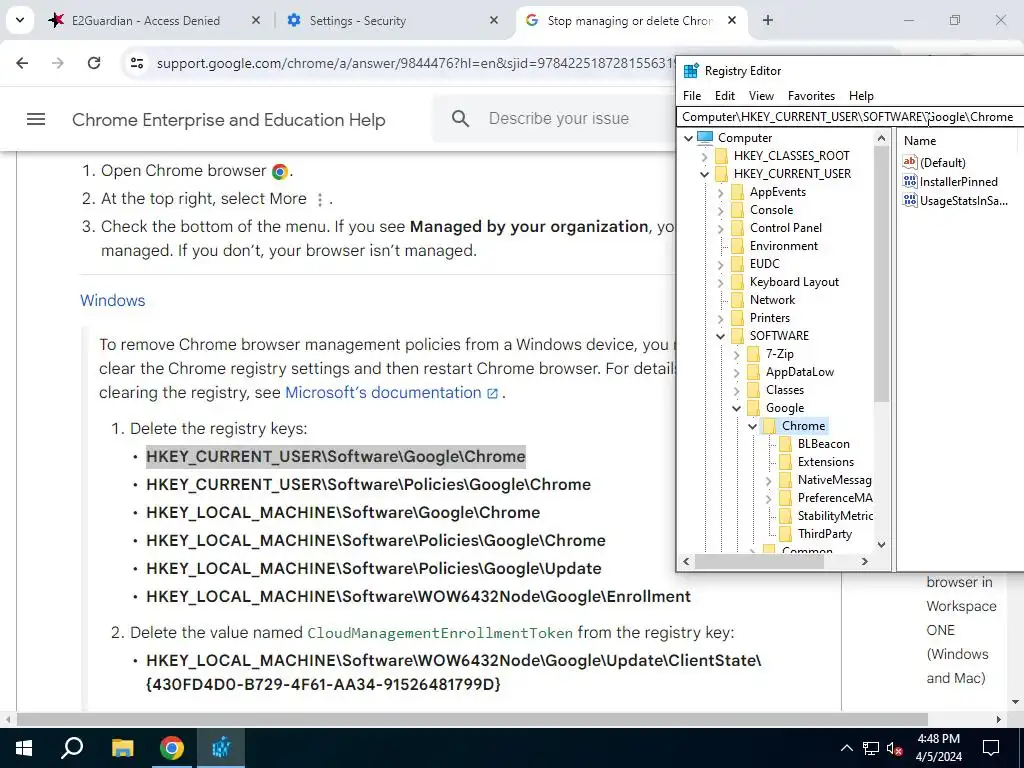Open the Windows Start menu
Viewport: 1024px width, 768px height.
point(24,748)
